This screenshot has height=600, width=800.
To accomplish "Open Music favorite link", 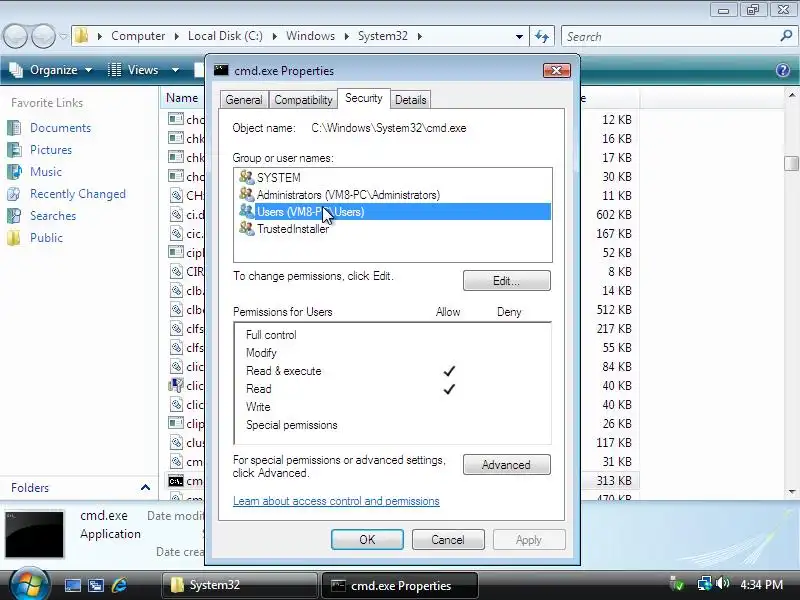I will click(x=45, y=171).
